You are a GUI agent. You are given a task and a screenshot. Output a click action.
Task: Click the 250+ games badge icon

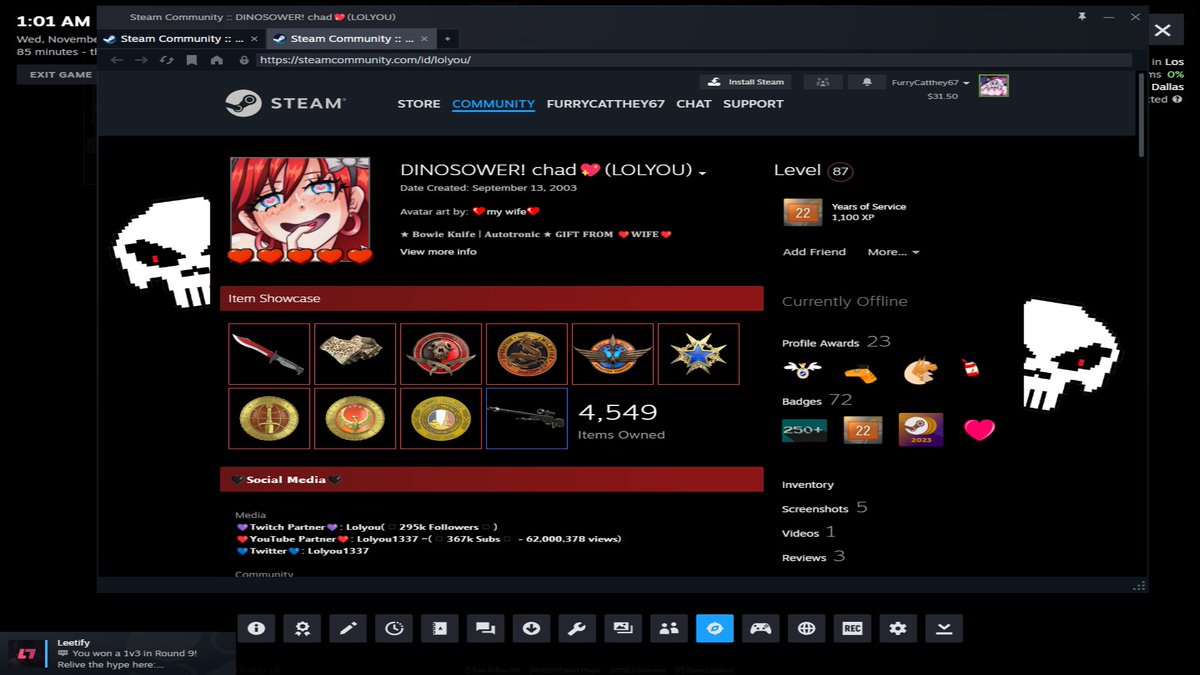(804, 430)
